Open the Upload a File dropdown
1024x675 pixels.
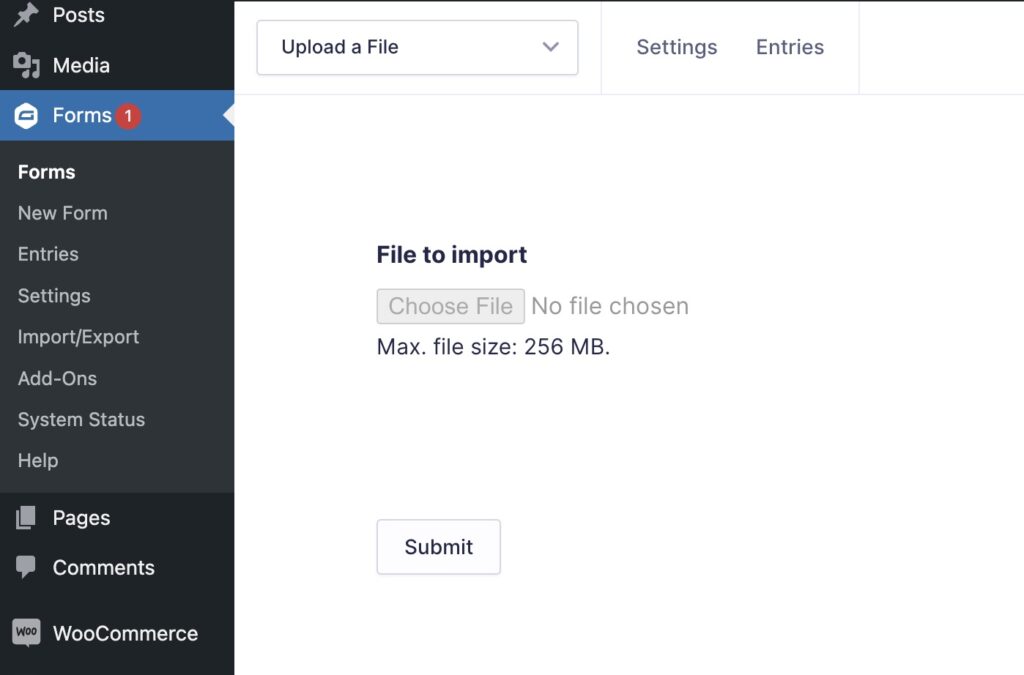pyautogui.click(x=417, y=47)
